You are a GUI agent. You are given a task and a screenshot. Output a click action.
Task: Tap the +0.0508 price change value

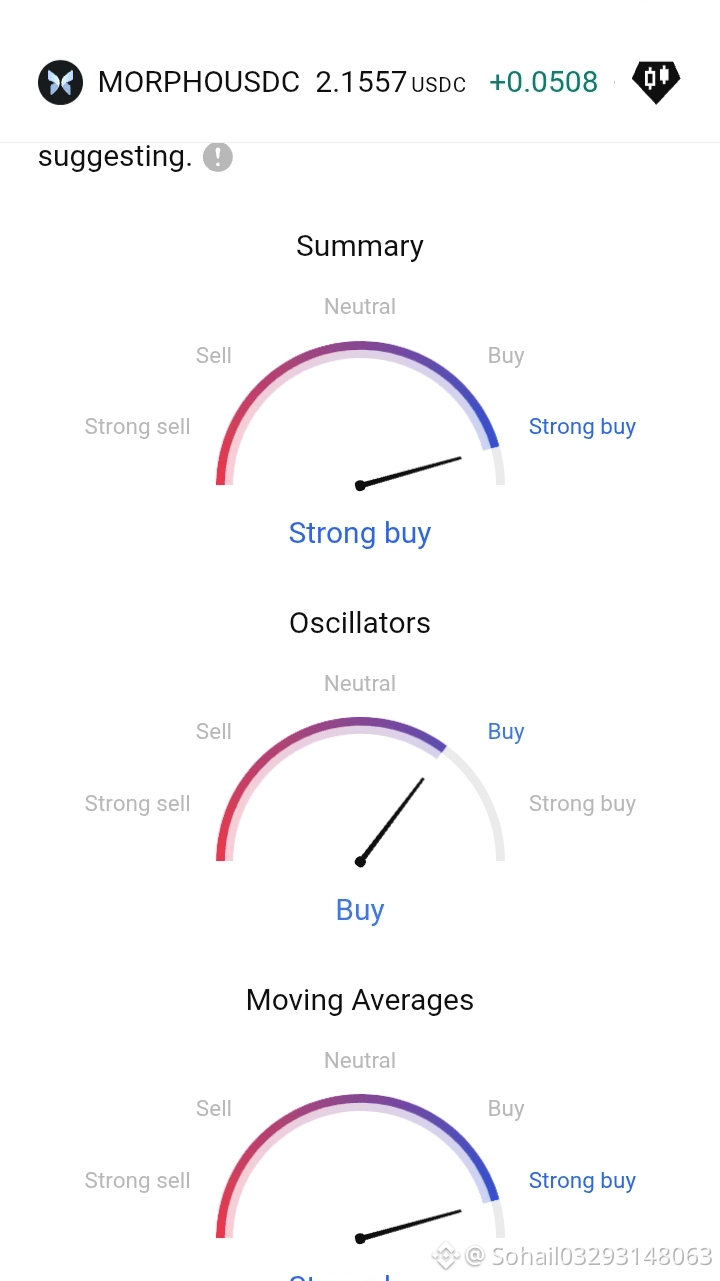click(543, 82)
